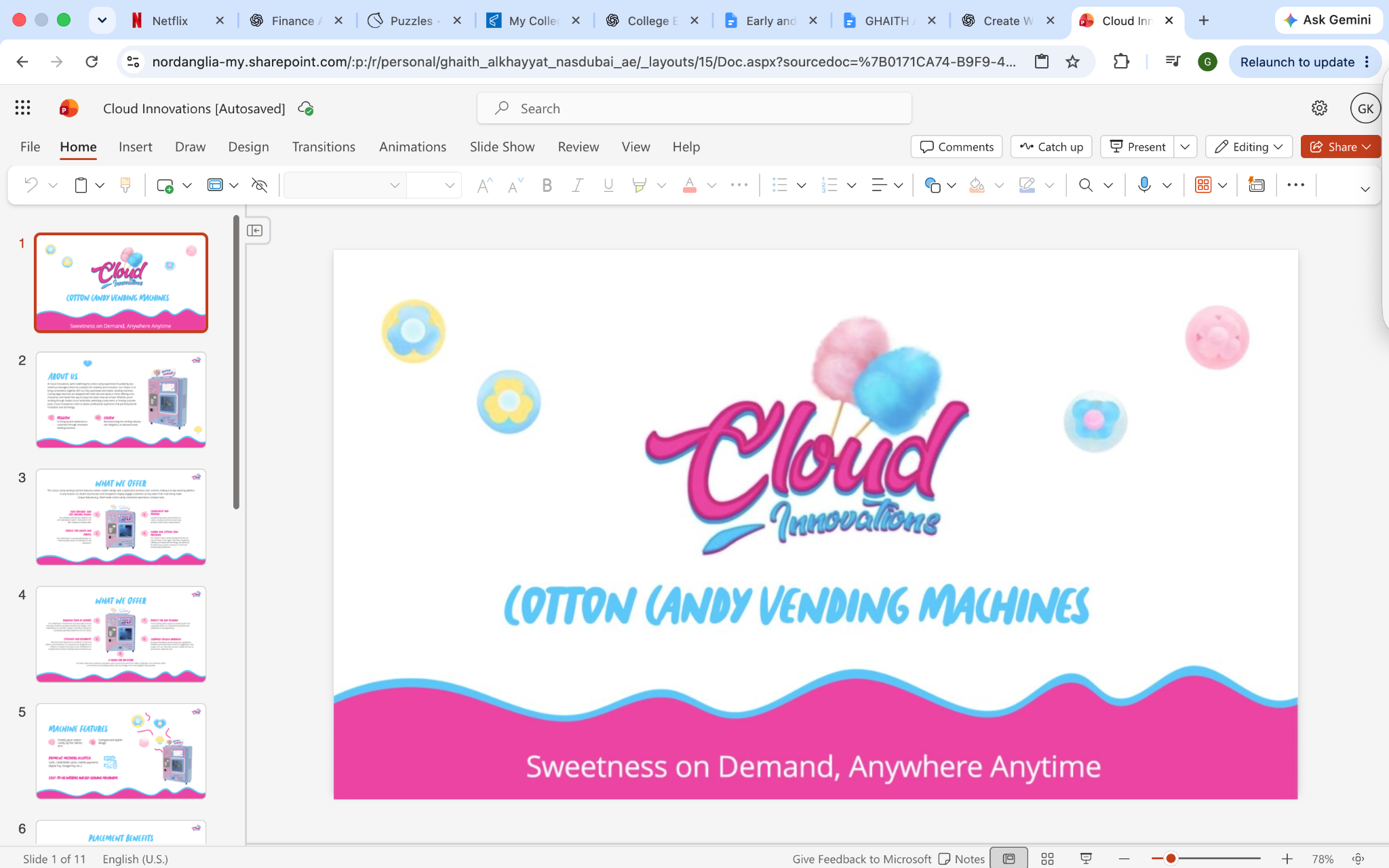
Task: Switch to the Design tab
Action: [x=248, y=146]
